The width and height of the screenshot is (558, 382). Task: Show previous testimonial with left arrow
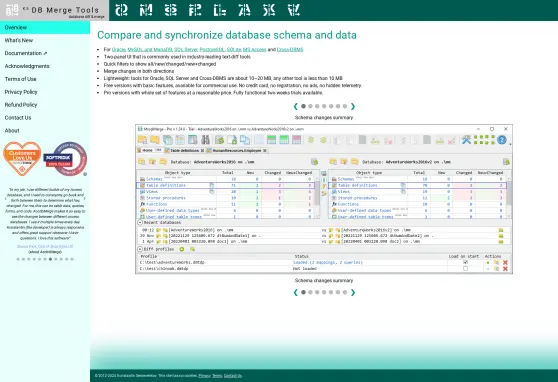(6, 198)
